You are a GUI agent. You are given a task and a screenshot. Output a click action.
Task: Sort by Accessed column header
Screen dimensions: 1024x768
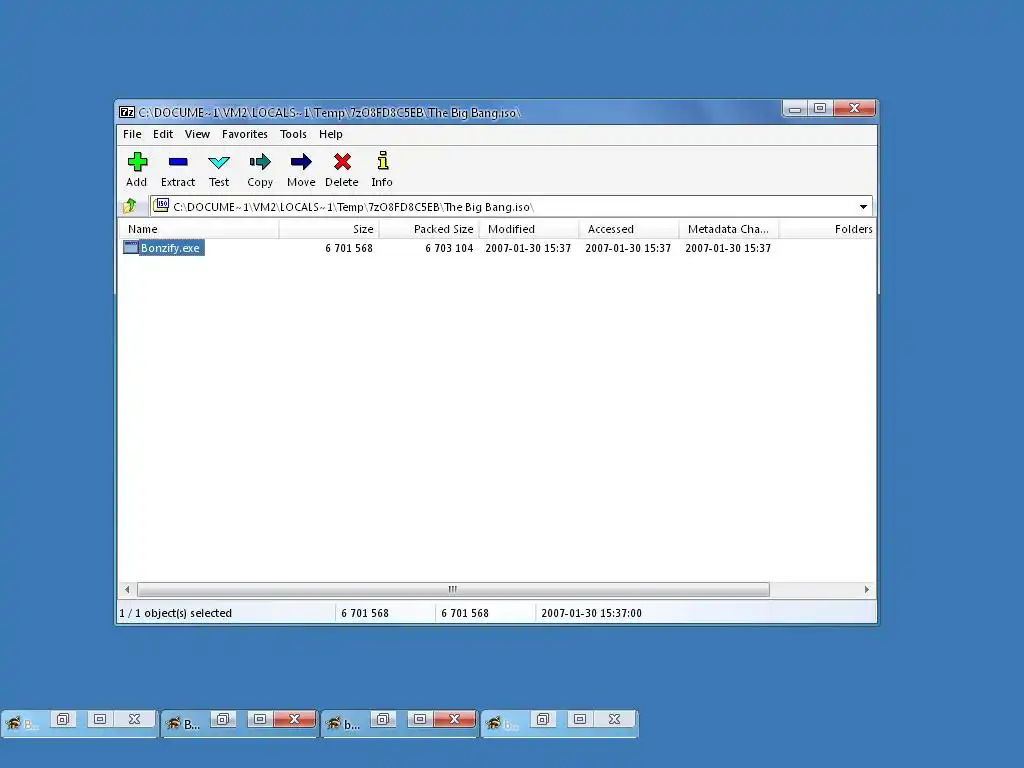coord(629,229)
